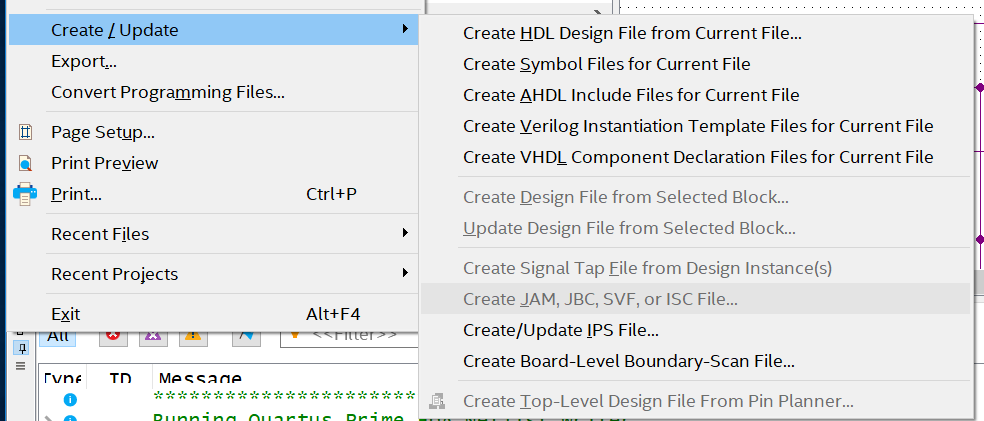The width and height of the screenshot is (984, 421).
Task: Expand Create / Update submenu arrow
Action: click(x=405, y=29)
